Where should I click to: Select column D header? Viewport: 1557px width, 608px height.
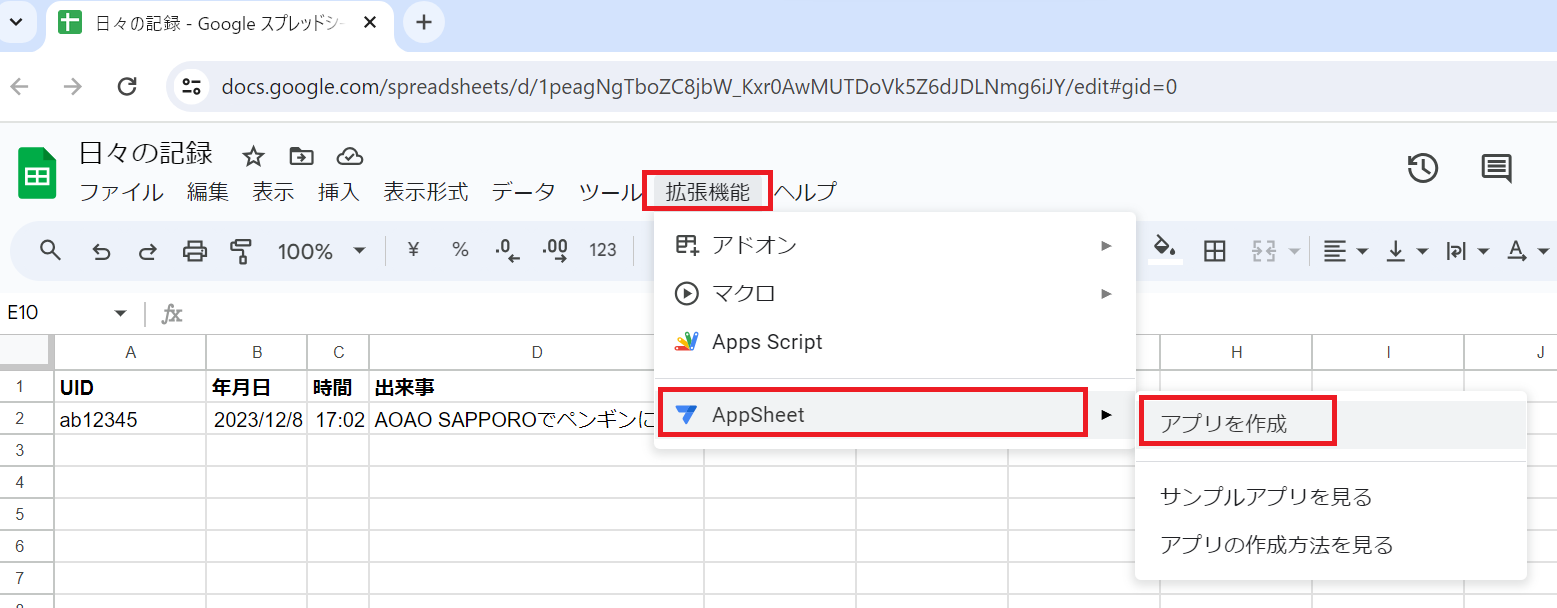coord(537,352)
